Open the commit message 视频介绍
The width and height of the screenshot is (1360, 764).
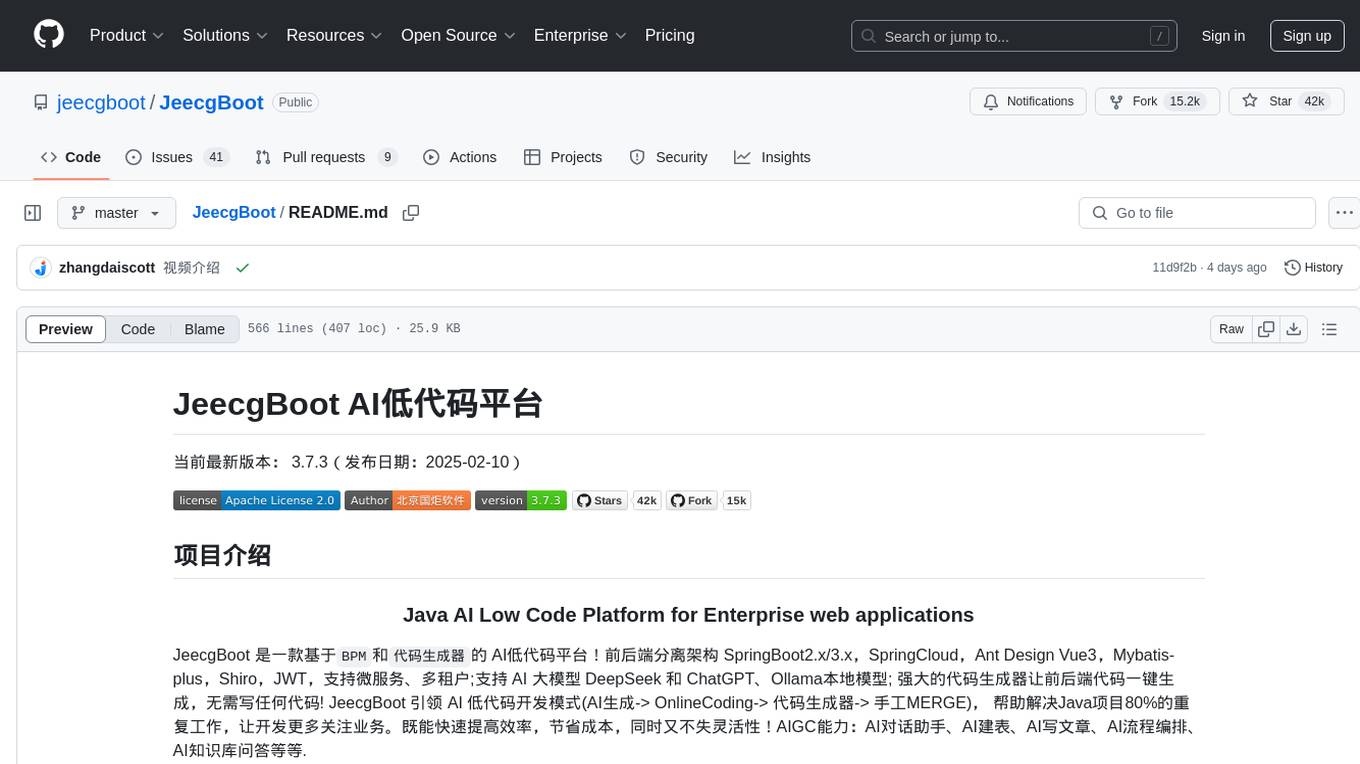click(192, 268)
